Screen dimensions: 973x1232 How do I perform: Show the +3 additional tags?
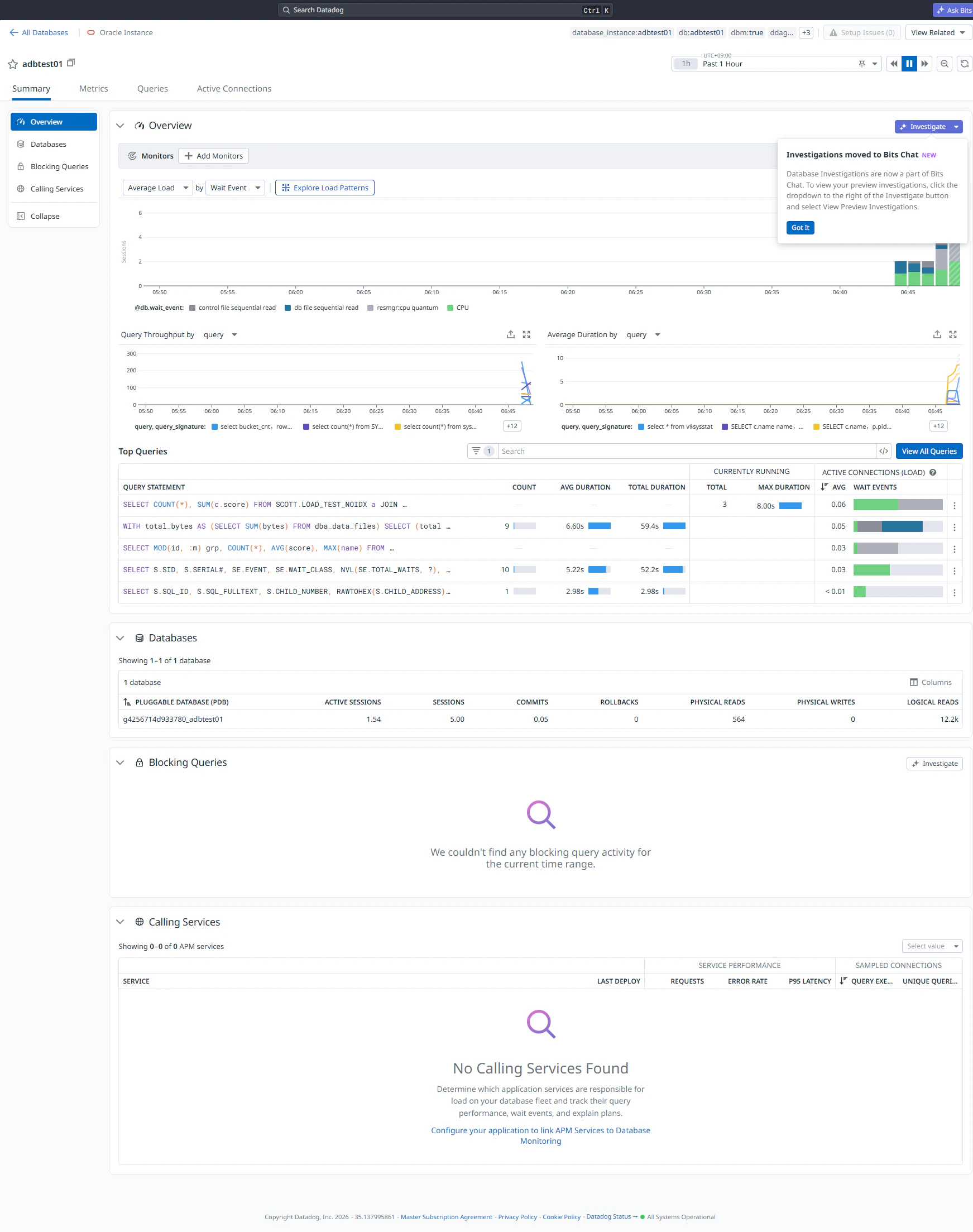[x=806, y=32]
